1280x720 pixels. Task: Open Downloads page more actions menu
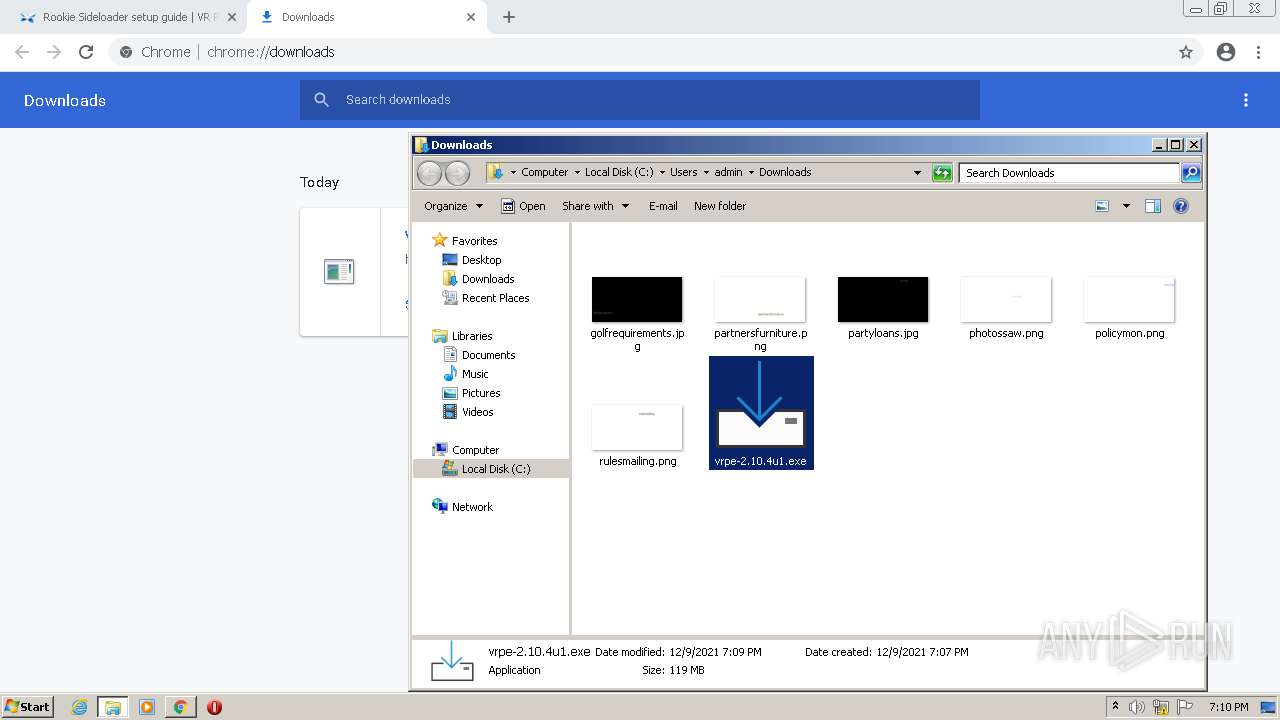(1246, 100)
